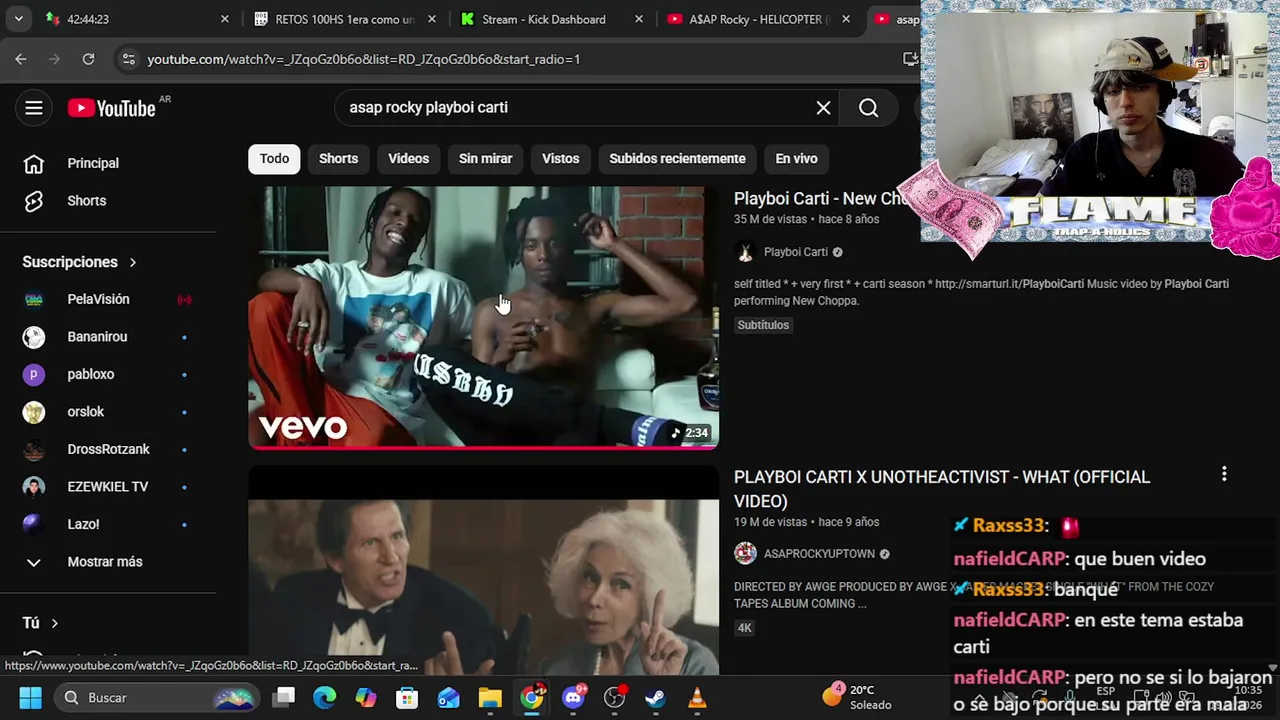Screen dimensions: 1280x720
Task: Open the Playboi Carti New Choppa thumbnail
Action: (x=483, y=316)
